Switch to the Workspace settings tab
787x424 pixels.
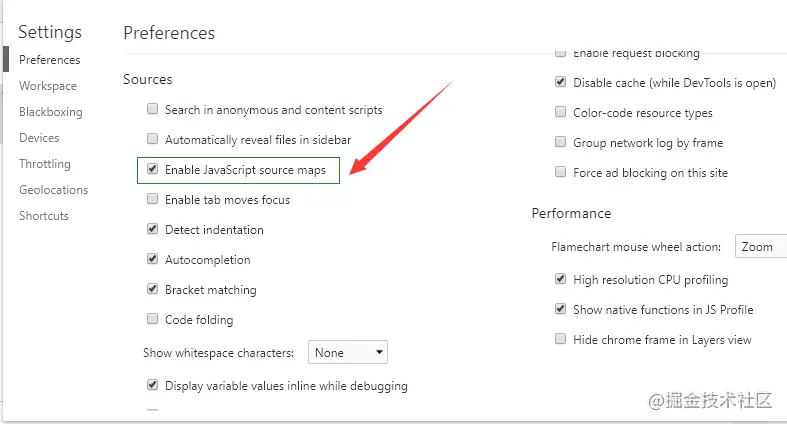tap(48, 86)
